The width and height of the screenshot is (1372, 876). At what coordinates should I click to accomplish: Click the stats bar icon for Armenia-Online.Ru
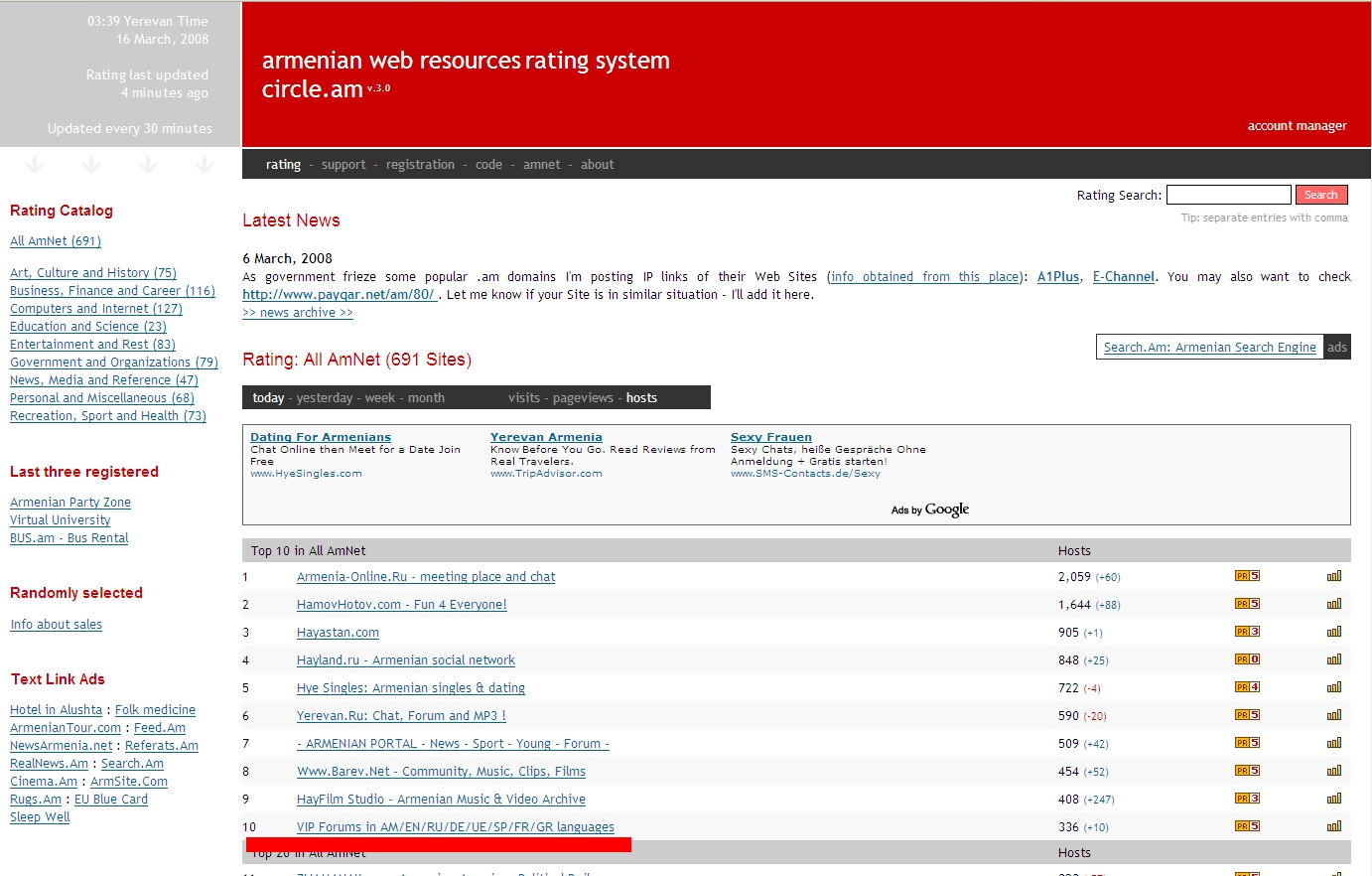pyautogui.click(x=1333, y=576)
